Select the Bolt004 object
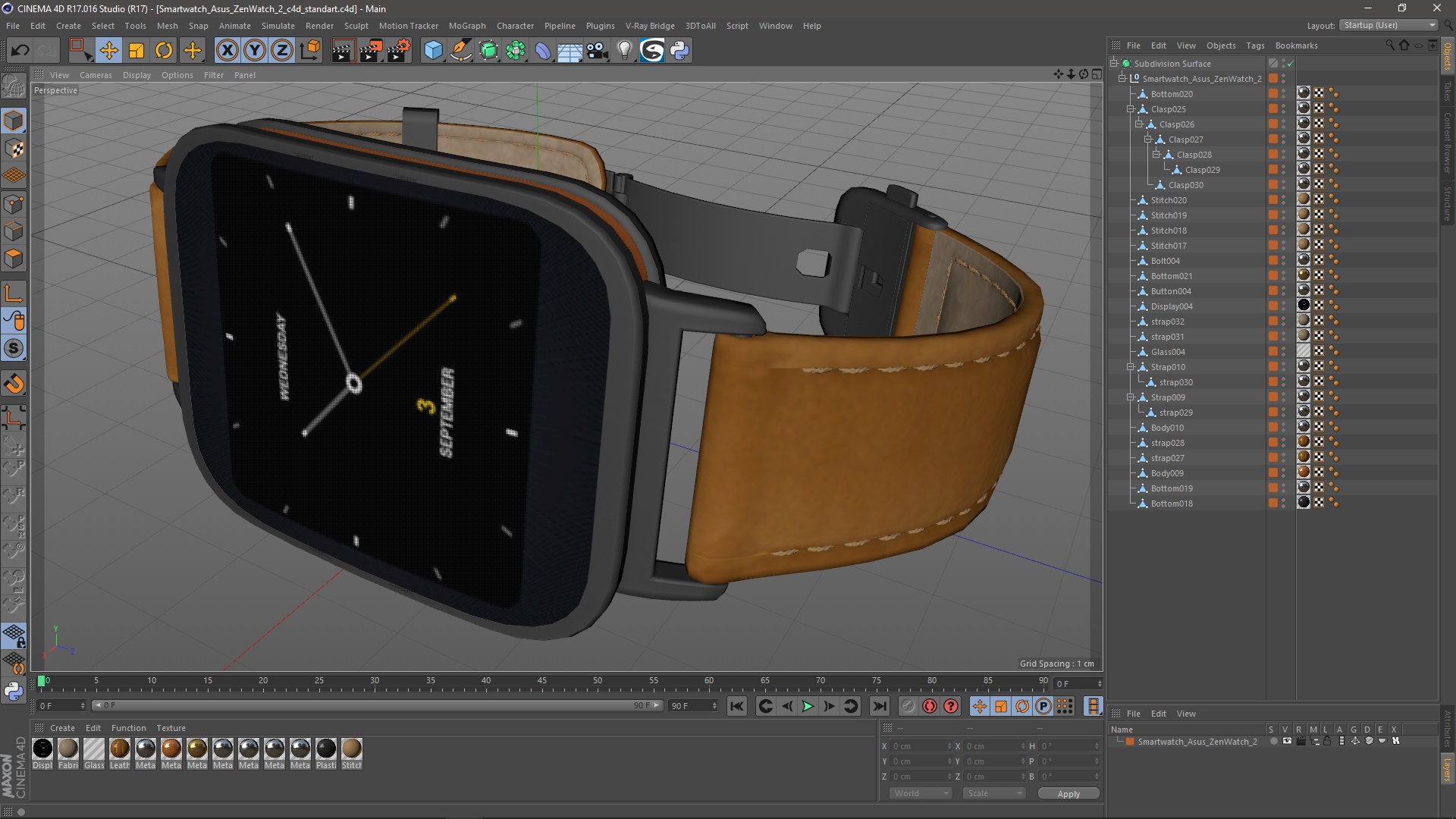1456x819 pixels. pyautogui.click(x=1165, y=261)
